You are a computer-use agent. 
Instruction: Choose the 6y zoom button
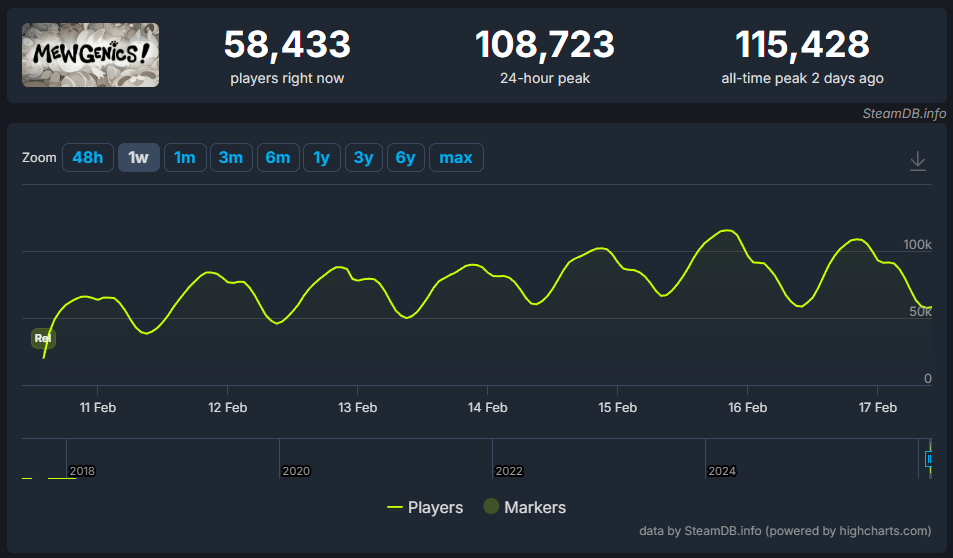(405, 157)
